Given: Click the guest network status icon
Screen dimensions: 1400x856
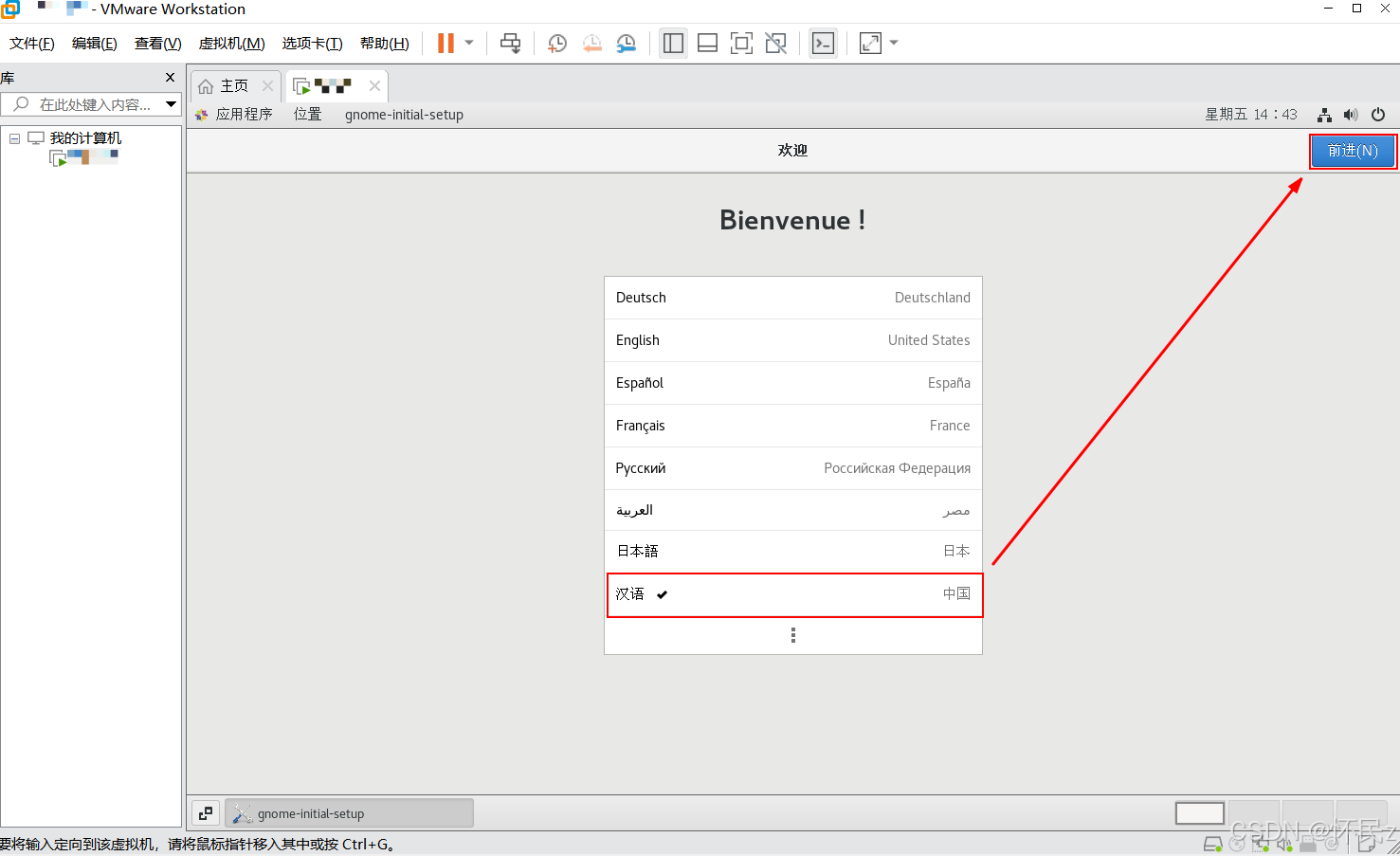Looking at the screenshot, I should point(1324,115).
